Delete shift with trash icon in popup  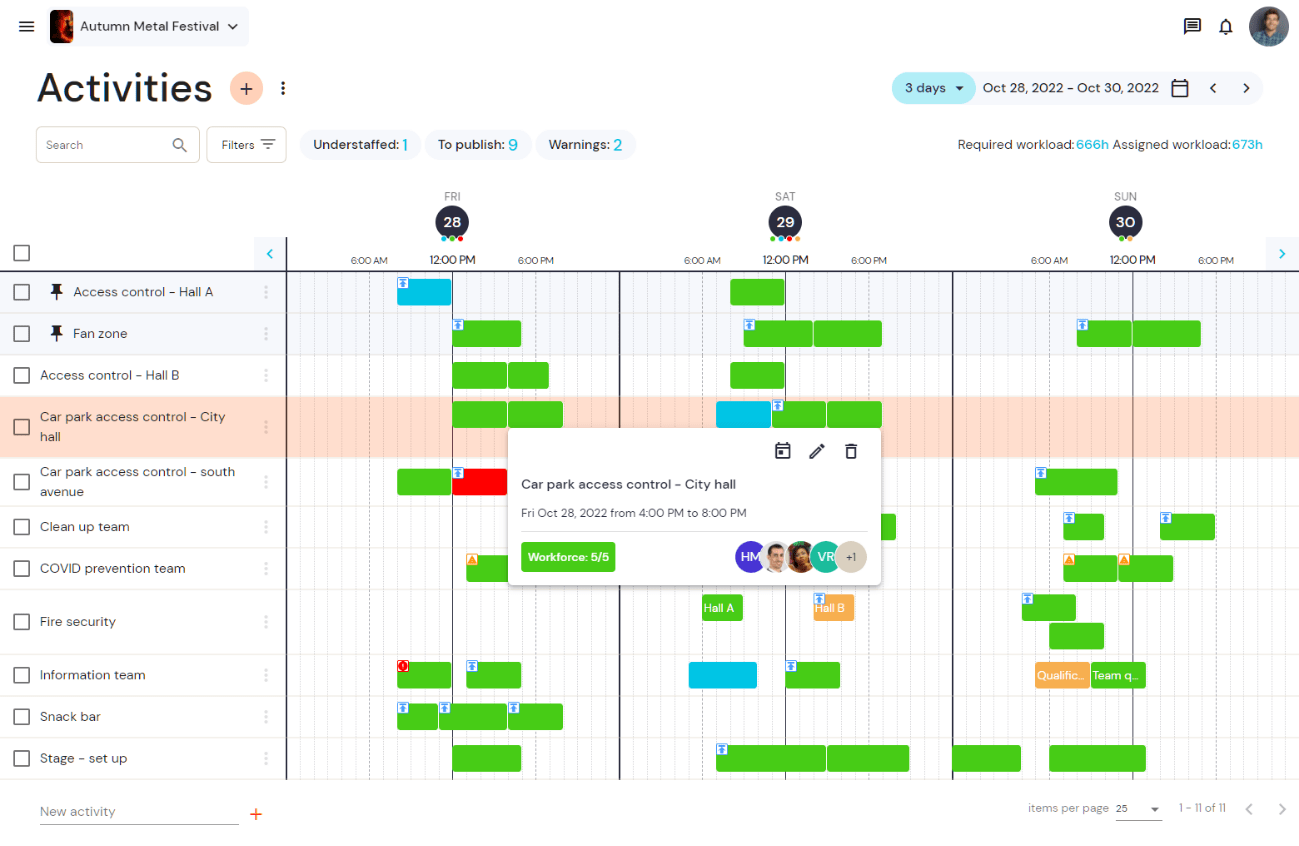tap(851, 451)
